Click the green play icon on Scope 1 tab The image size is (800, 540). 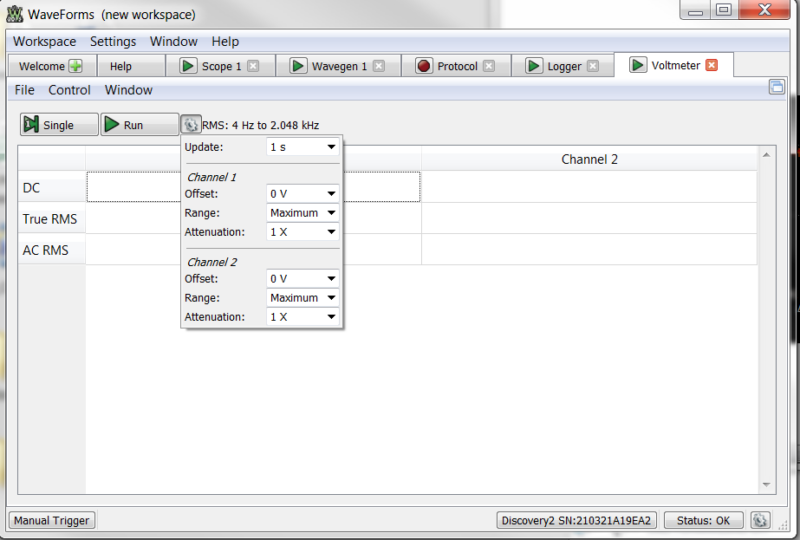tap(188, 66)
